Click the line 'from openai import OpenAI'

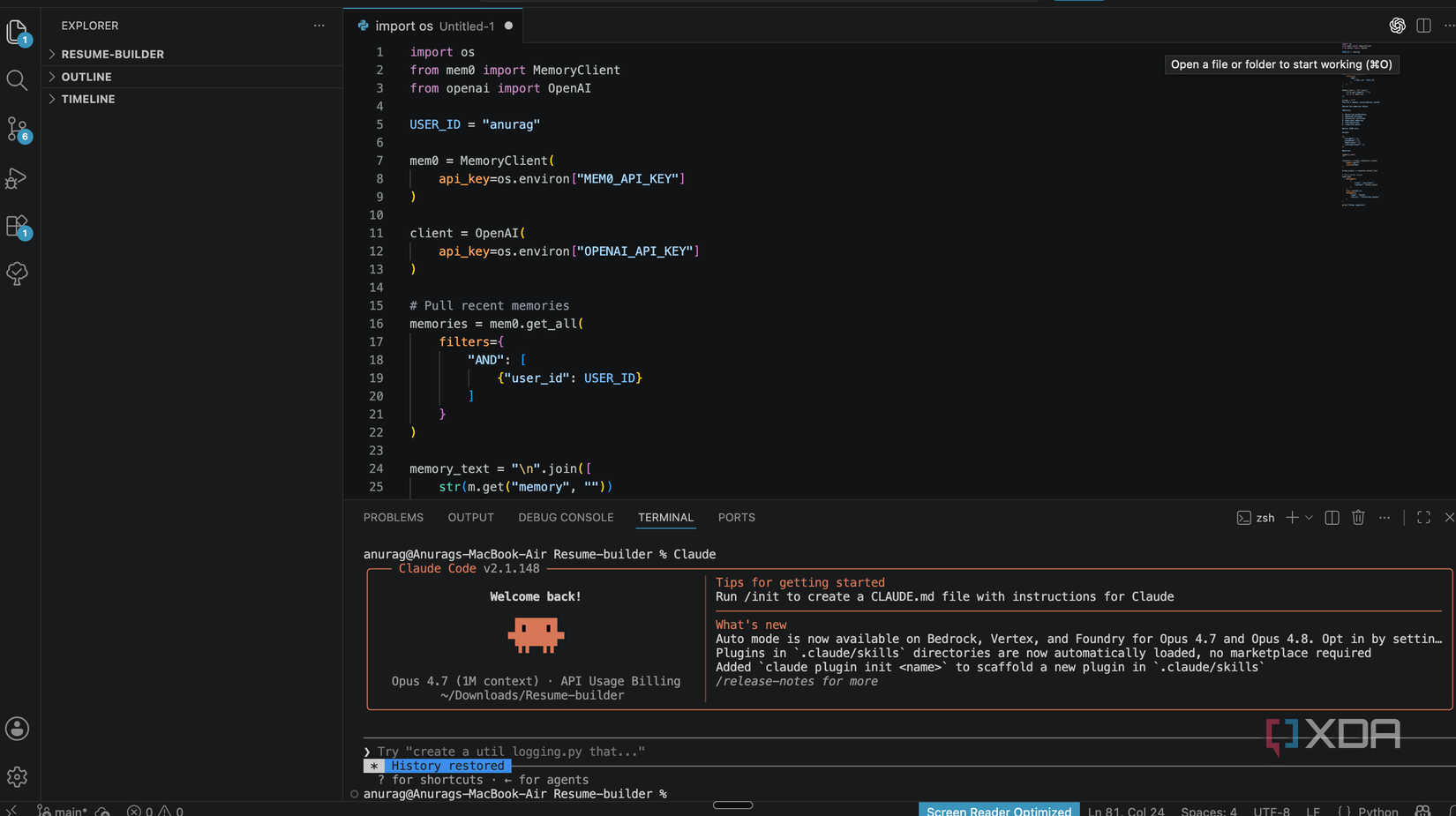[x=500, y=88]
